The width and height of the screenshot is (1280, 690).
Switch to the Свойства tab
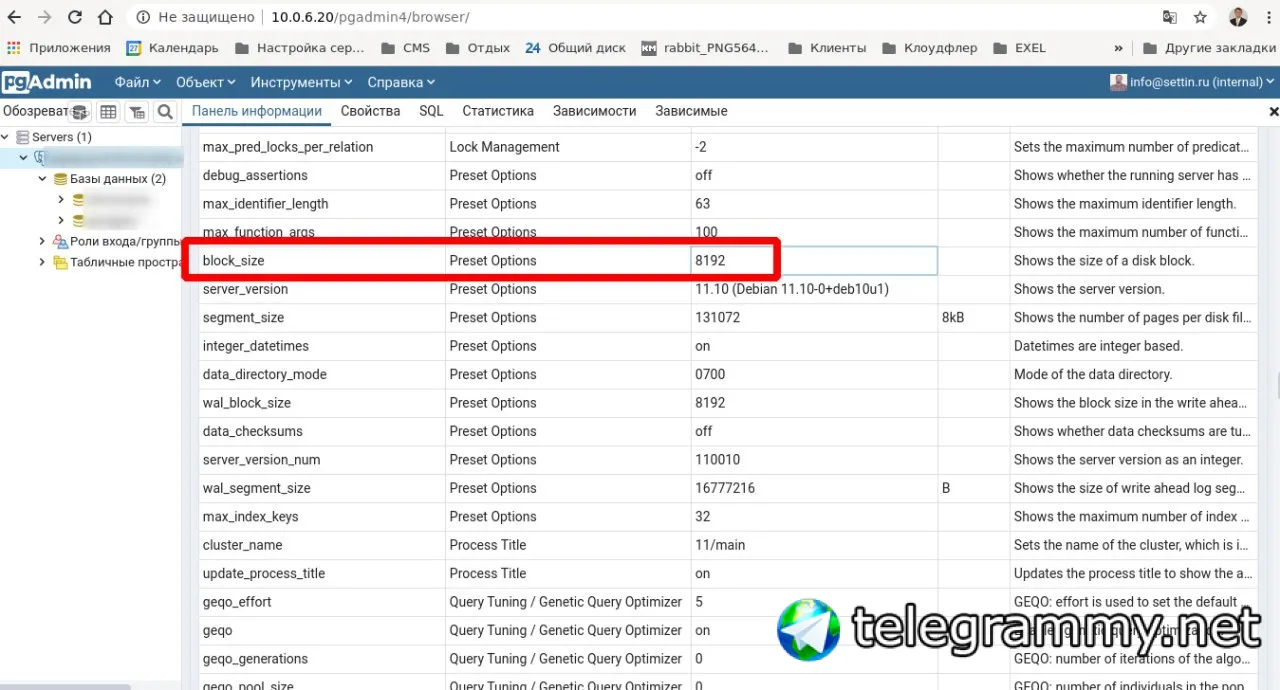[x=370, y=111]
